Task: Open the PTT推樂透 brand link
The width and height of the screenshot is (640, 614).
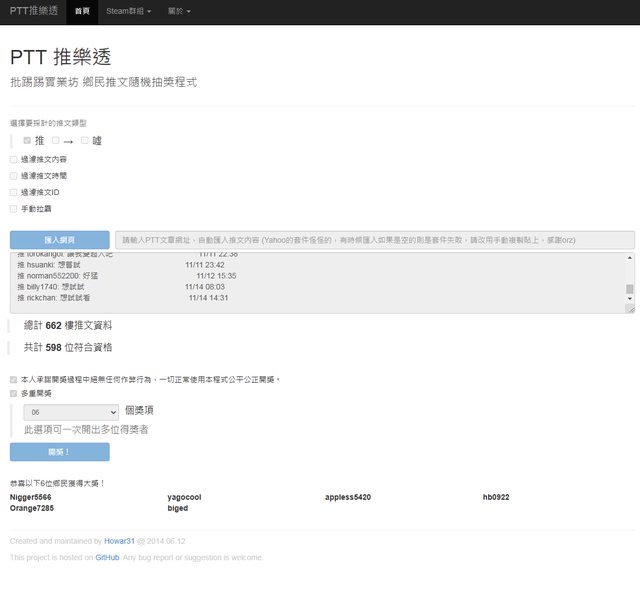Action: pos(33,11)
